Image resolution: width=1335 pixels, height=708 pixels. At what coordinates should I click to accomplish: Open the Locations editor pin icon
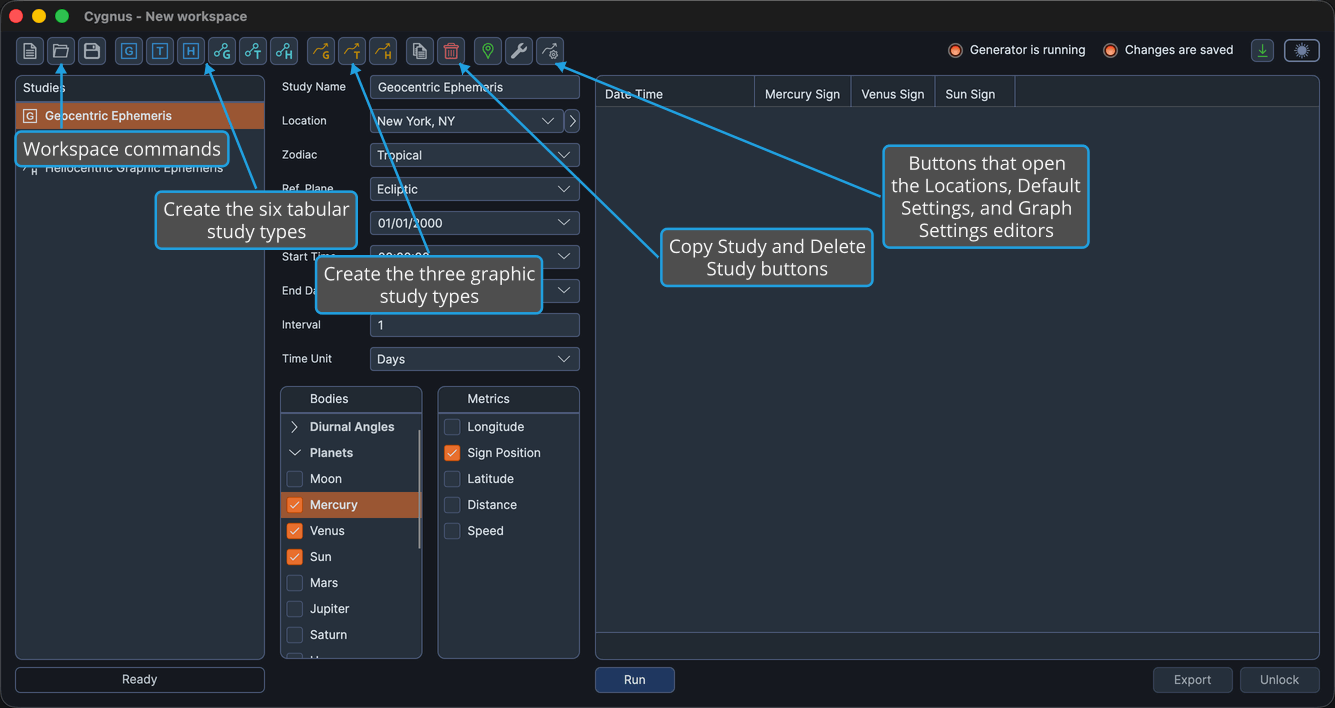[x=488, y=51]
